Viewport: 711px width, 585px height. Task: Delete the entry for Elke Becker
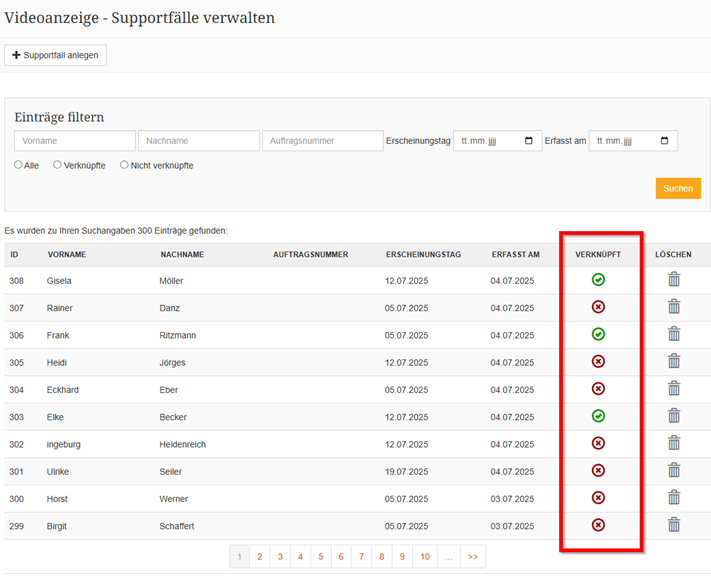point(674,415)
